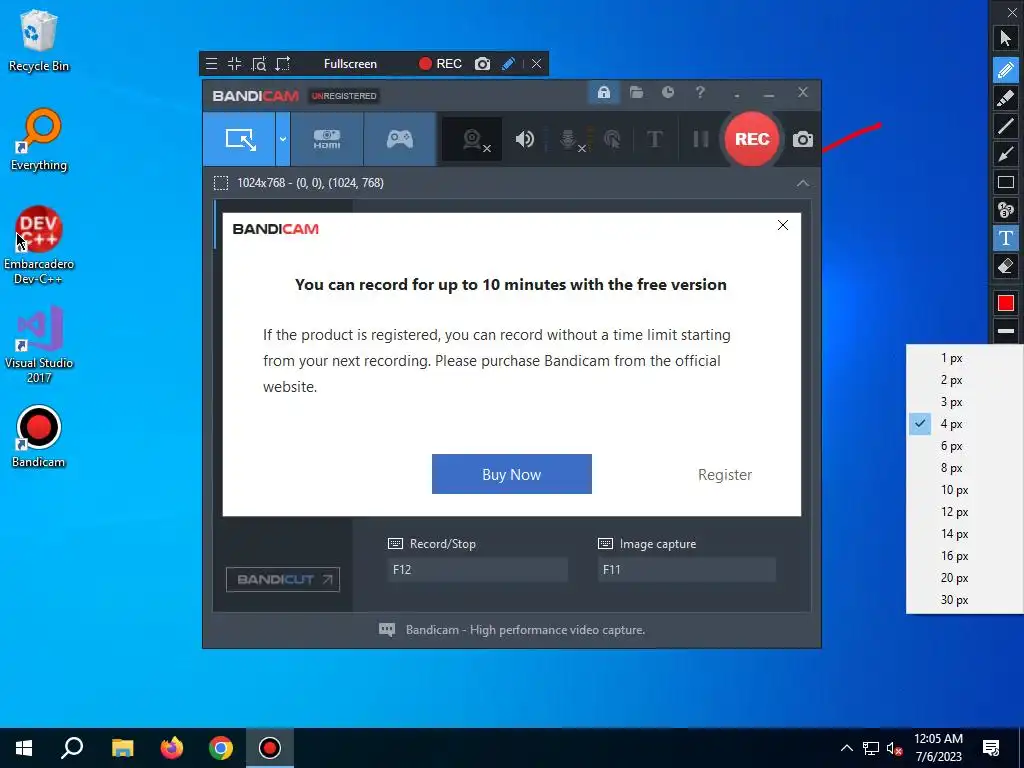This screenshot has height=768, width=1024.
Task: Open the taskbar search
Action: coord(72,748)
